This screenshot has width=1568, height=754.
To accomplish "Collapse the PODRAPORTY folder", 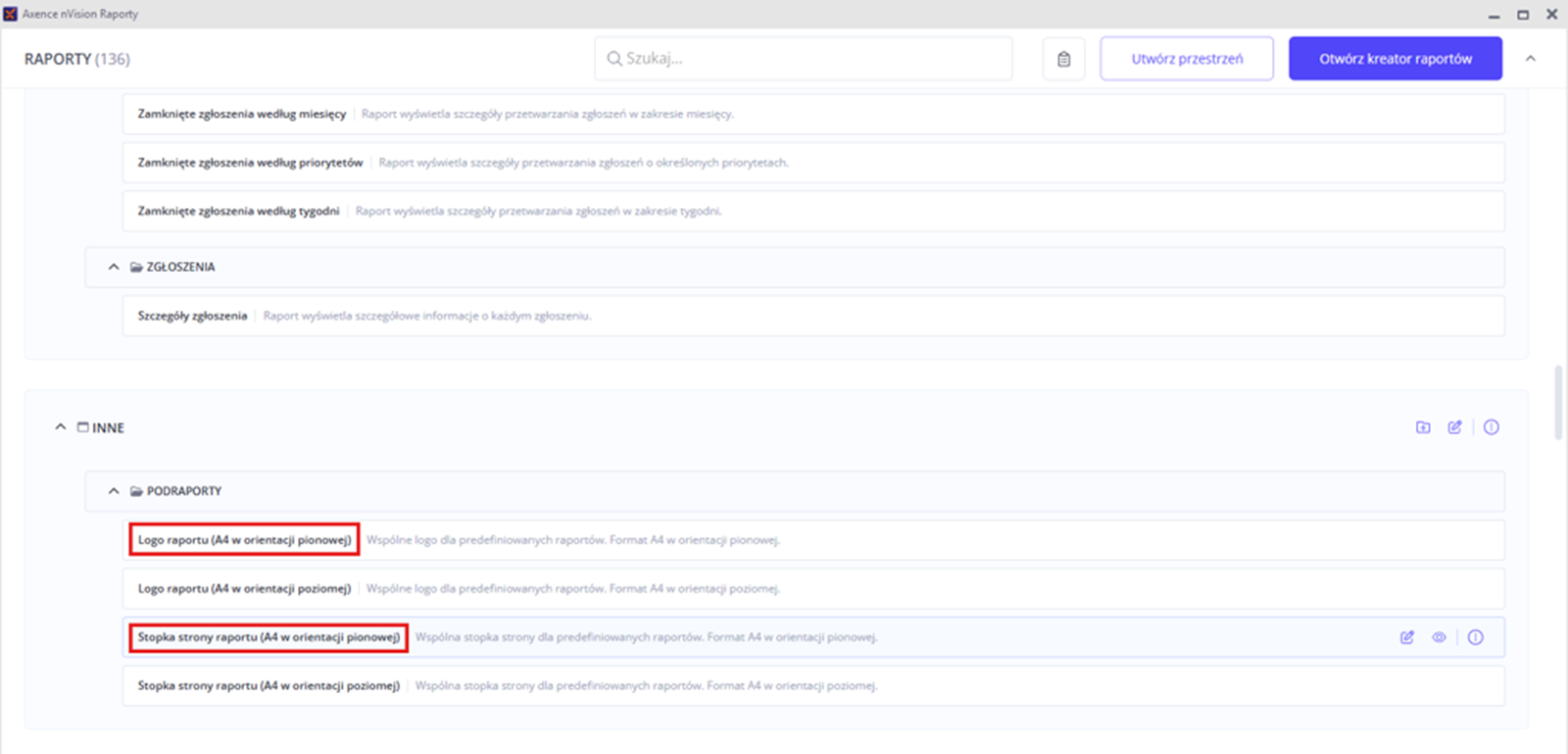I will (x=114, y=491).
